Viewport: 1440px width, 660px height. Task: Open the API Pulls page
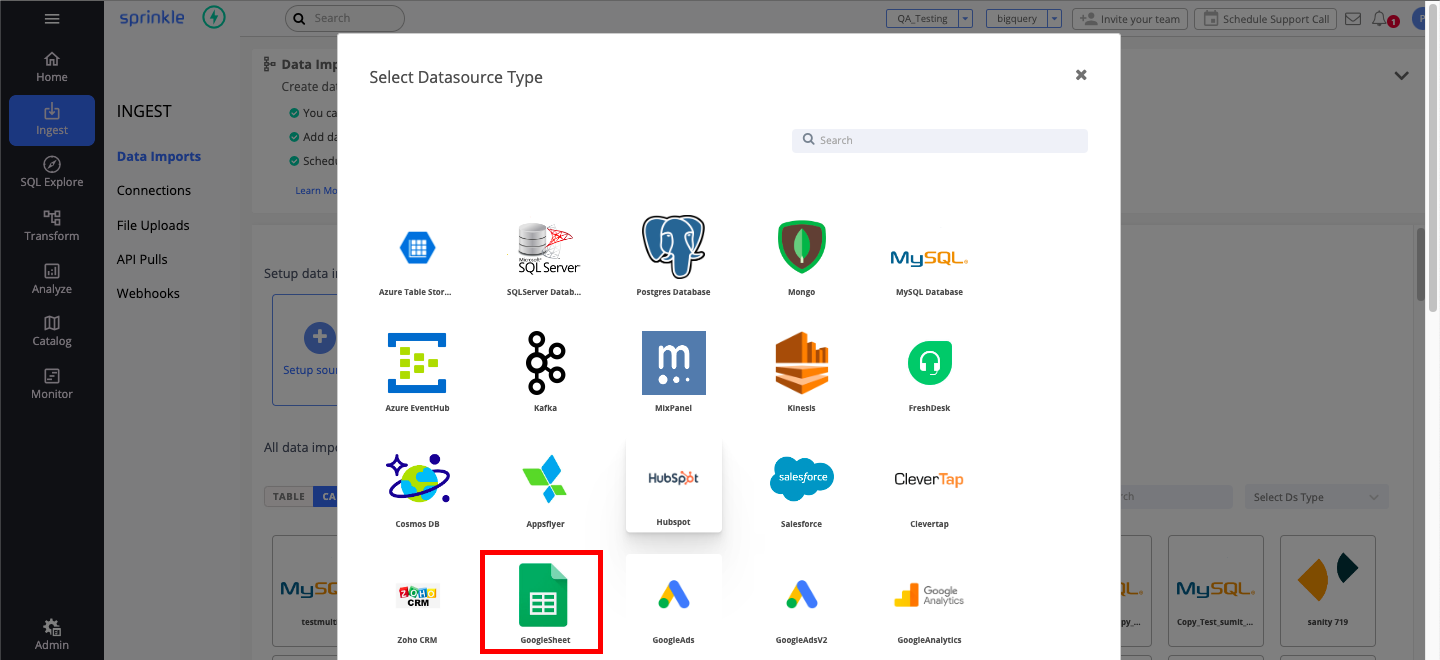(142, 259)
